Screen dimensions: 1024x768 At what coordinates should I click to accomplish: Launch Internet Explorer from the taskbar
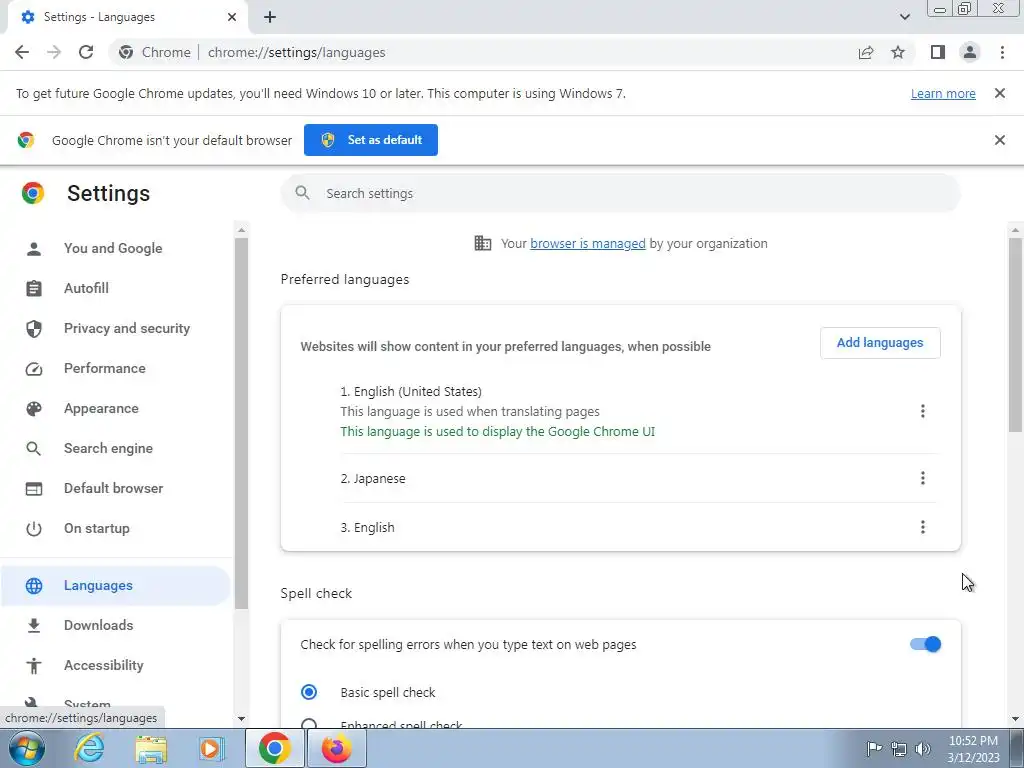point(89,748)
